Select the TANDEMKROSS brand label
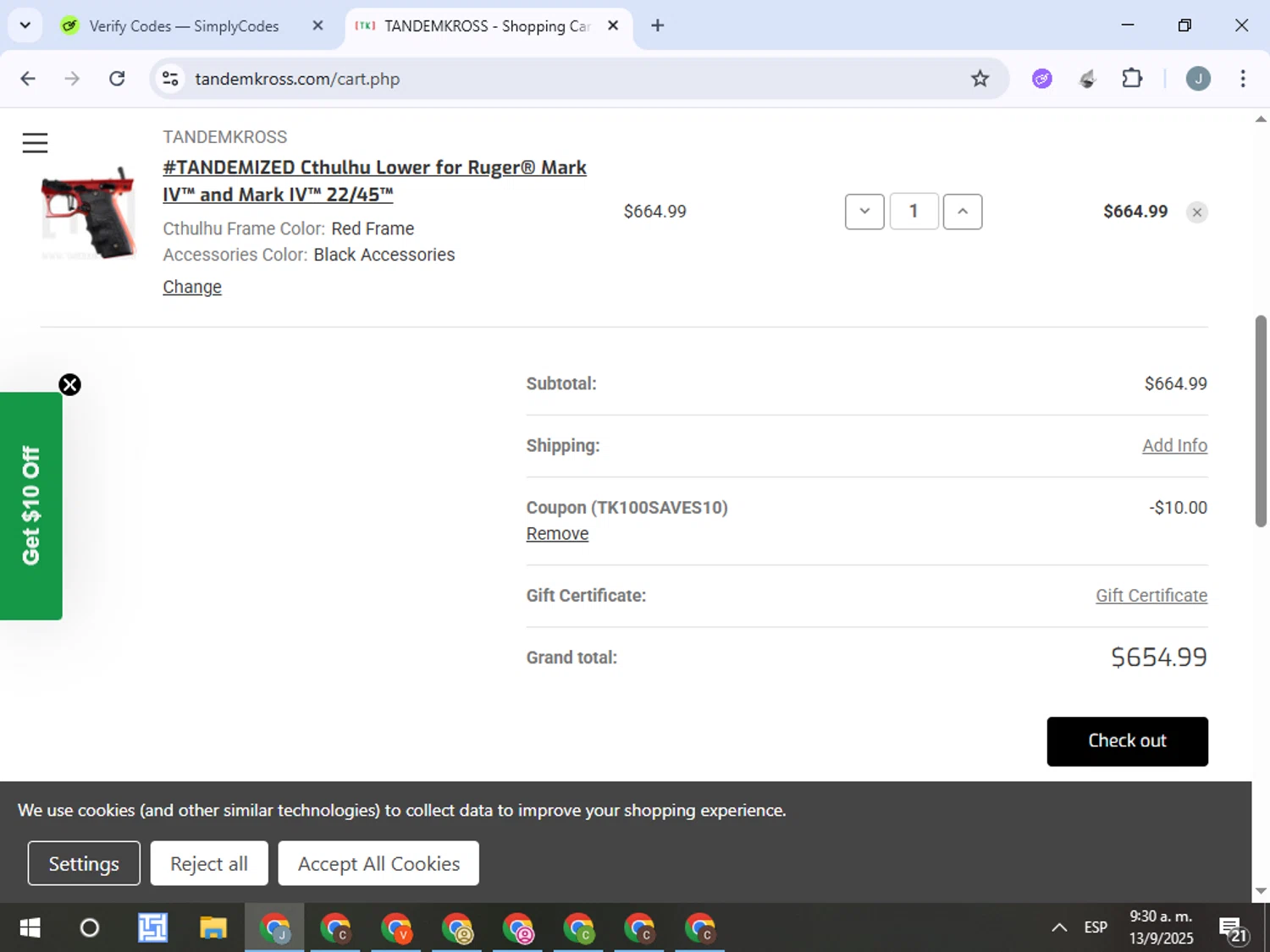This screenshot has width=1270, height=952. click(x=225, y=137)
